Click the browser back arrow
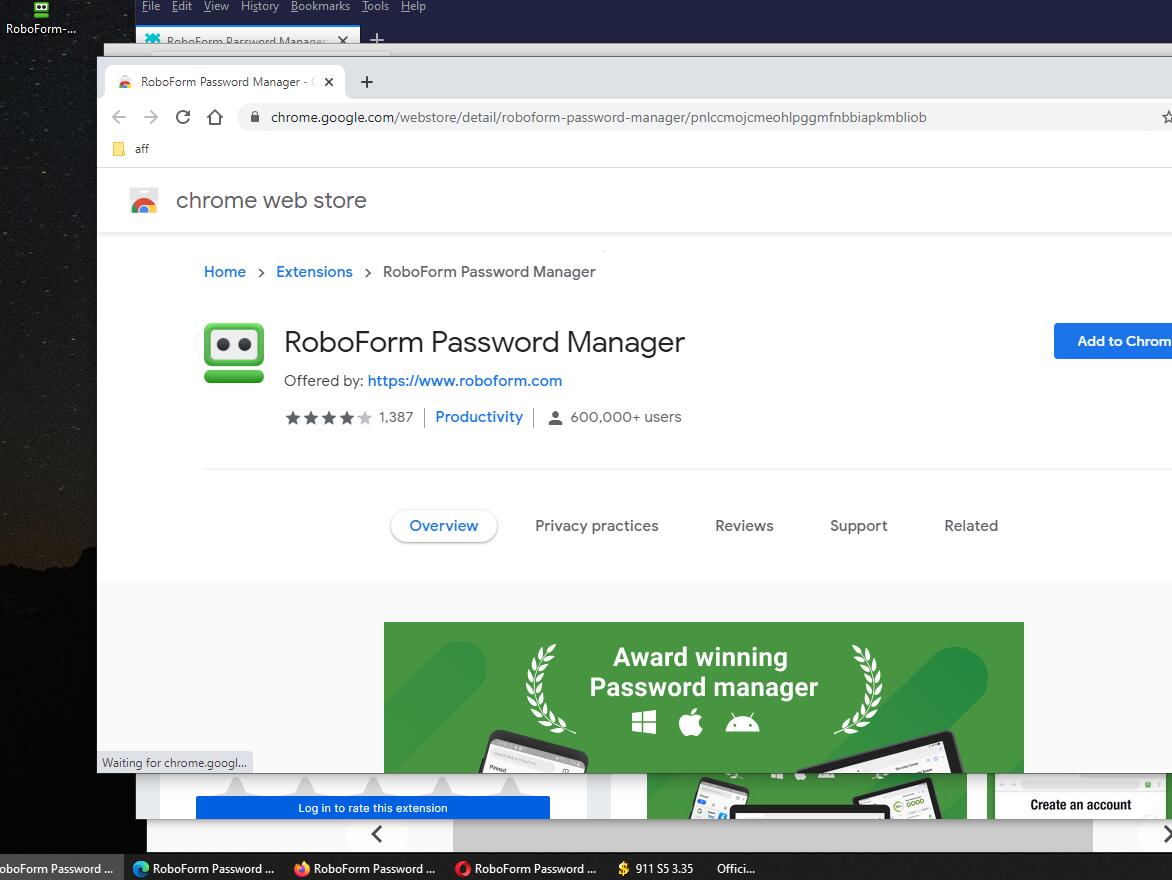 [119, 117]
